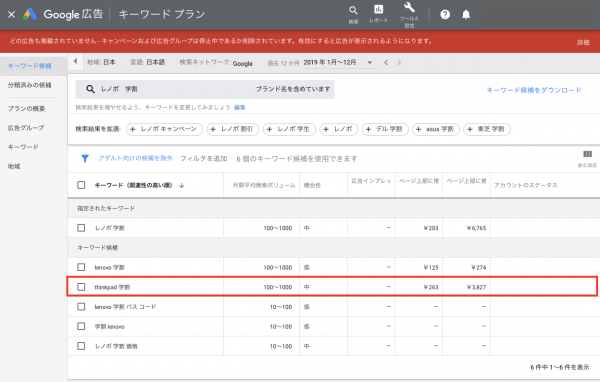Select 分類済みの候補 in the sidebar
The width and height of the screenshot is (600, 382).
pos(29,85)
